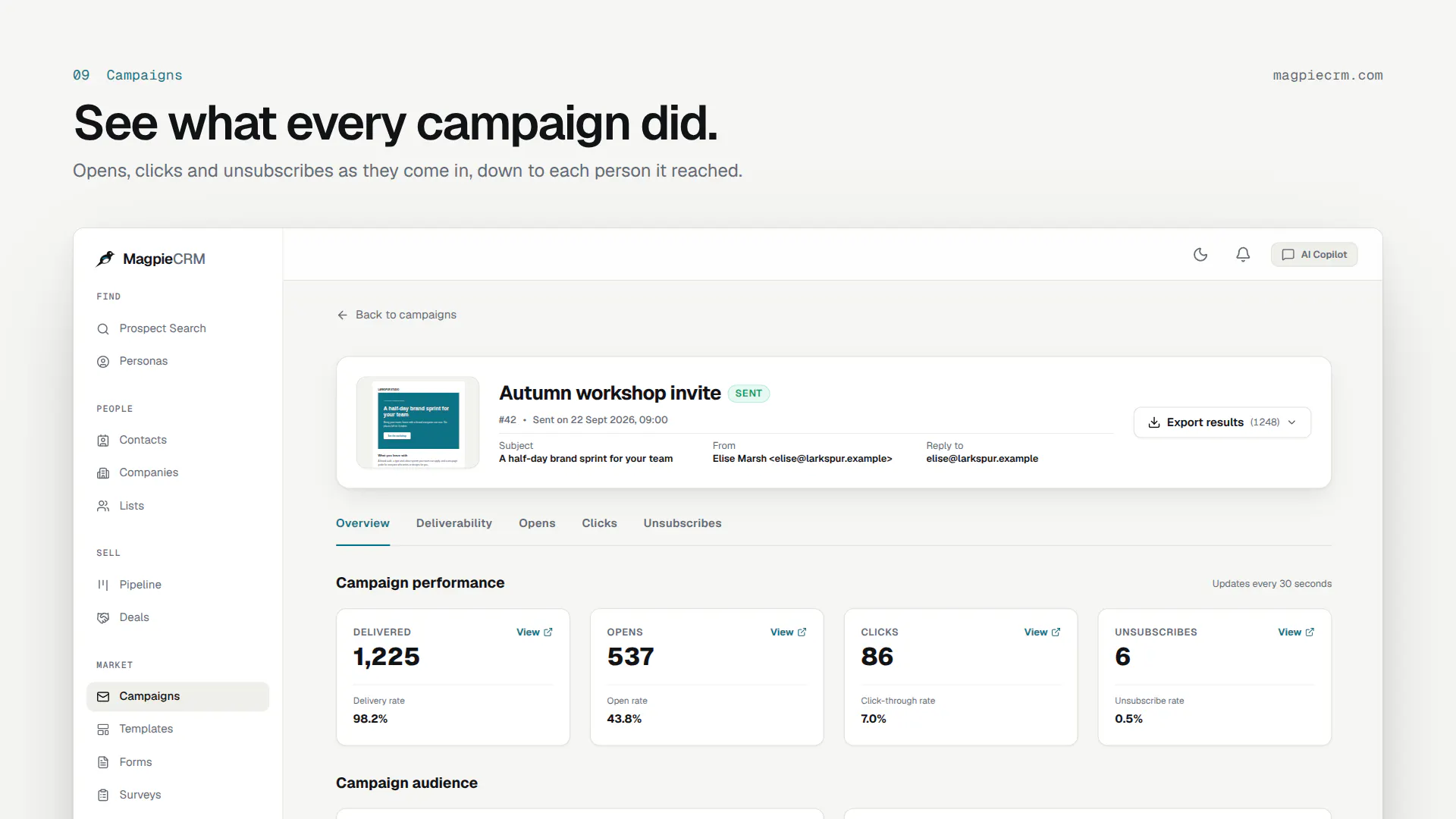
Task: Select the Personas sidebar icon
Action: coord(103,362)
